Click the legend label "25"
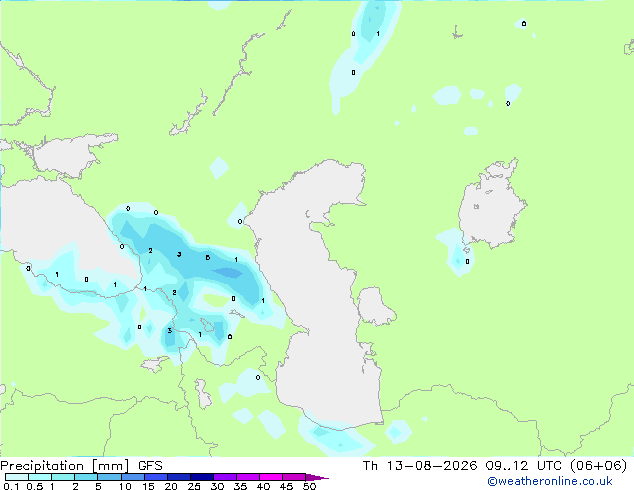This screenshot has height=490, width=634. (194, 486)
